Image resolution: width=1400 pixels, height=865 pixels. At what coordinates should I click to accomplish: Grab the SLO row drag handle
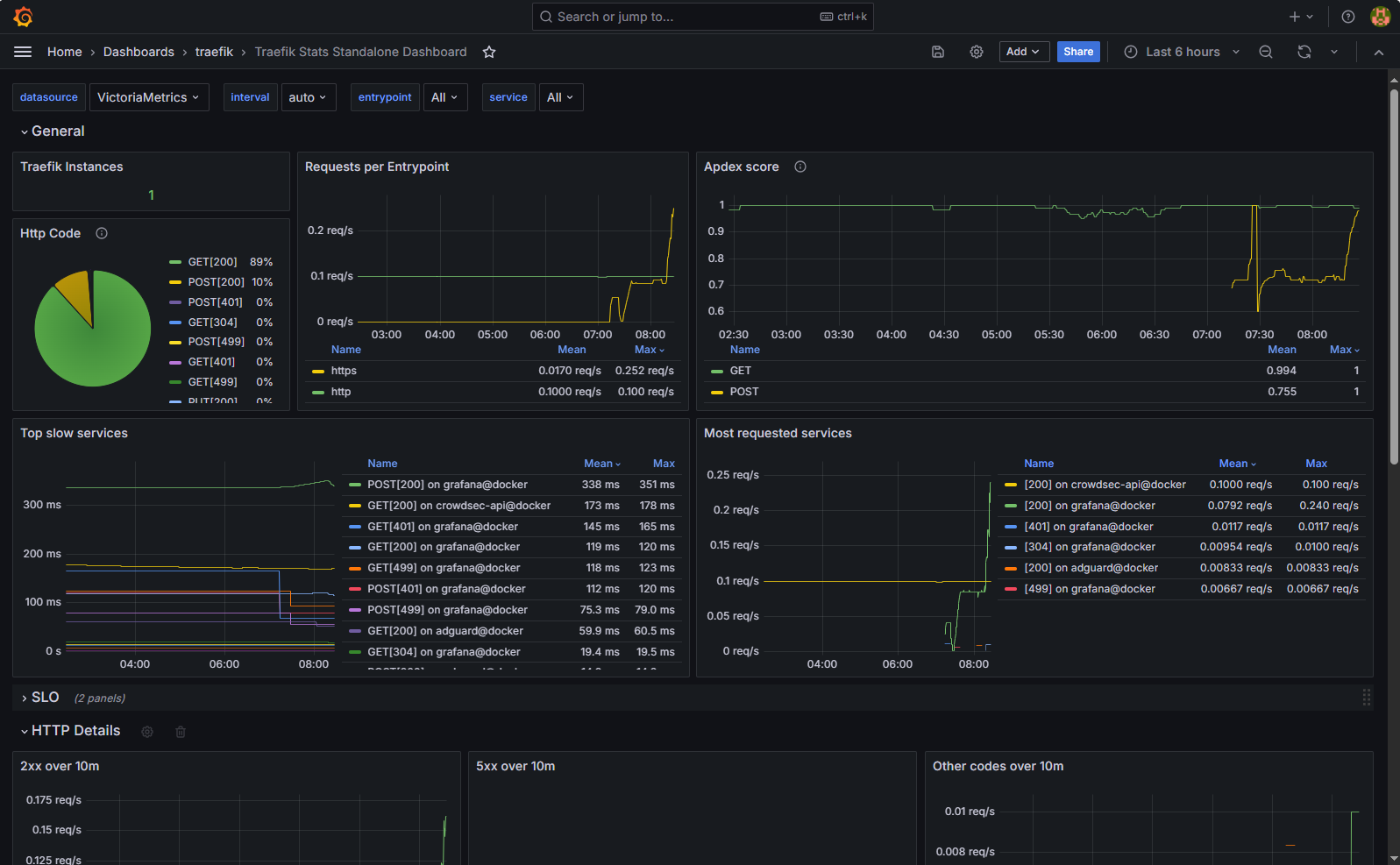tap(1367, 698)
